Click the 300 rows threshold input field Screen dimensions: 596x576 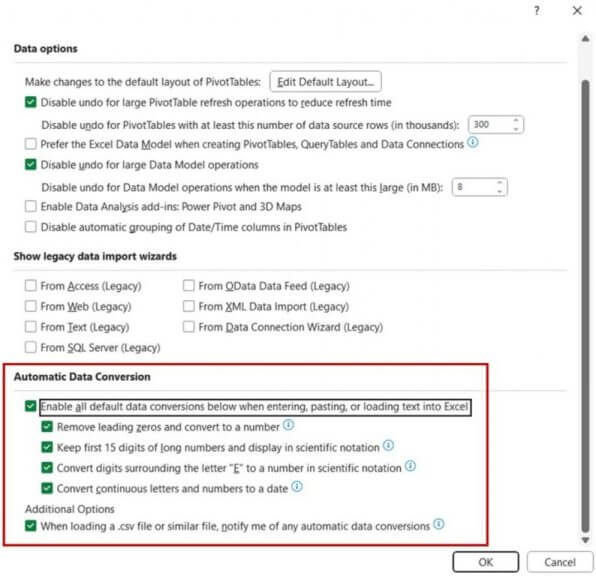490,125
